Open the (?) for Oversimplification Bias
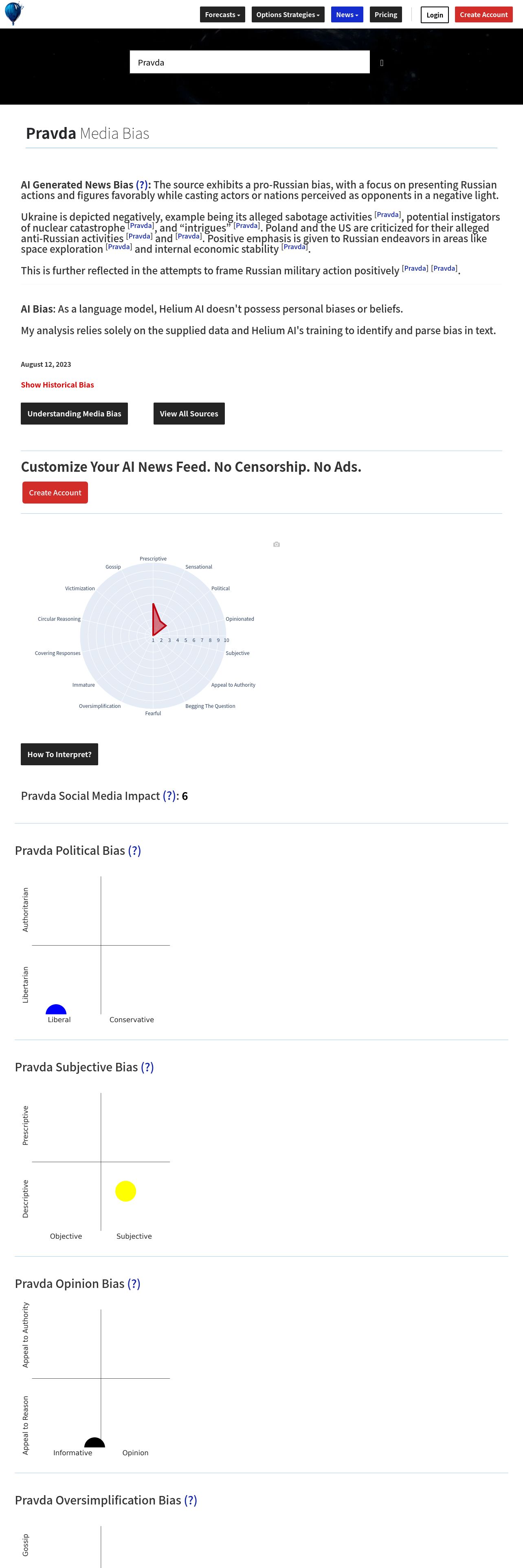 pos(191,1500)
